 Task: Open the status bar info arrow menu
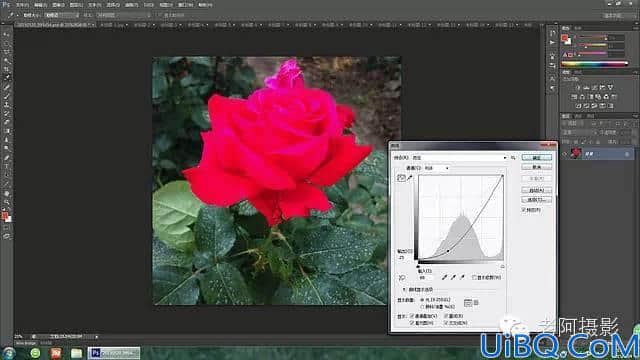(97, 337)
